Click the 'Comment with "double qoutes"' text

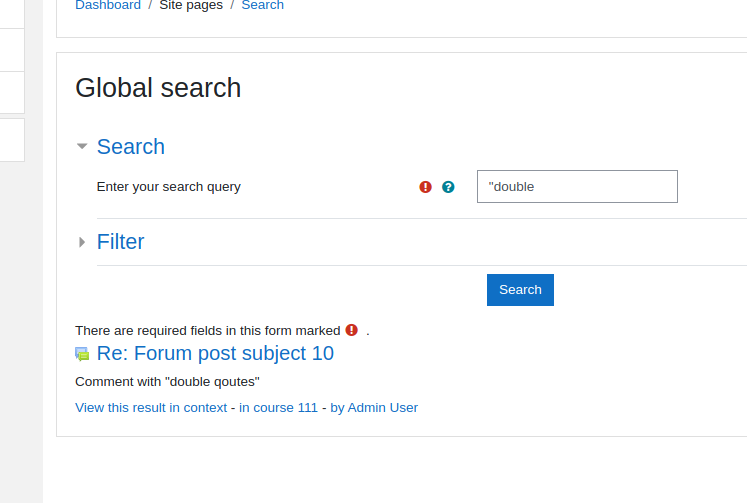[167, 382]
